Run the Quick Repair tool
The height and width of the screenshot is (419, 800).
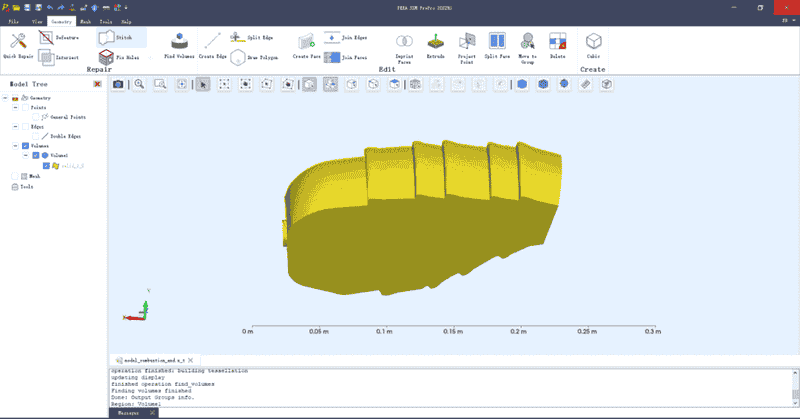pos(18,45)
